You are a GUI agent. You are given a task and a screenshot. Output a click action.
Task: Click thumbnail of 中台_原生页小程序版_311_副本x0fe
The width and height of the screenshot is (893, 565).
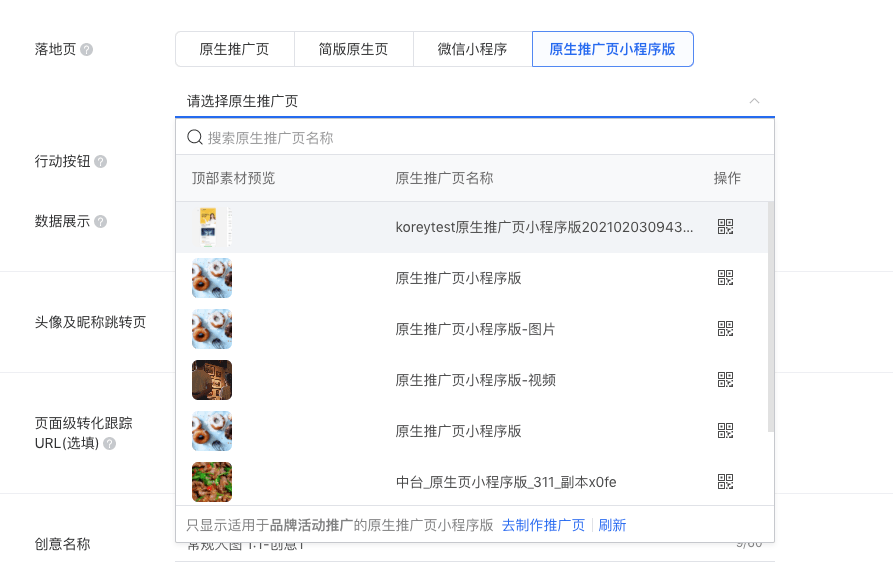pyautogui.click(x=212, y=482)
